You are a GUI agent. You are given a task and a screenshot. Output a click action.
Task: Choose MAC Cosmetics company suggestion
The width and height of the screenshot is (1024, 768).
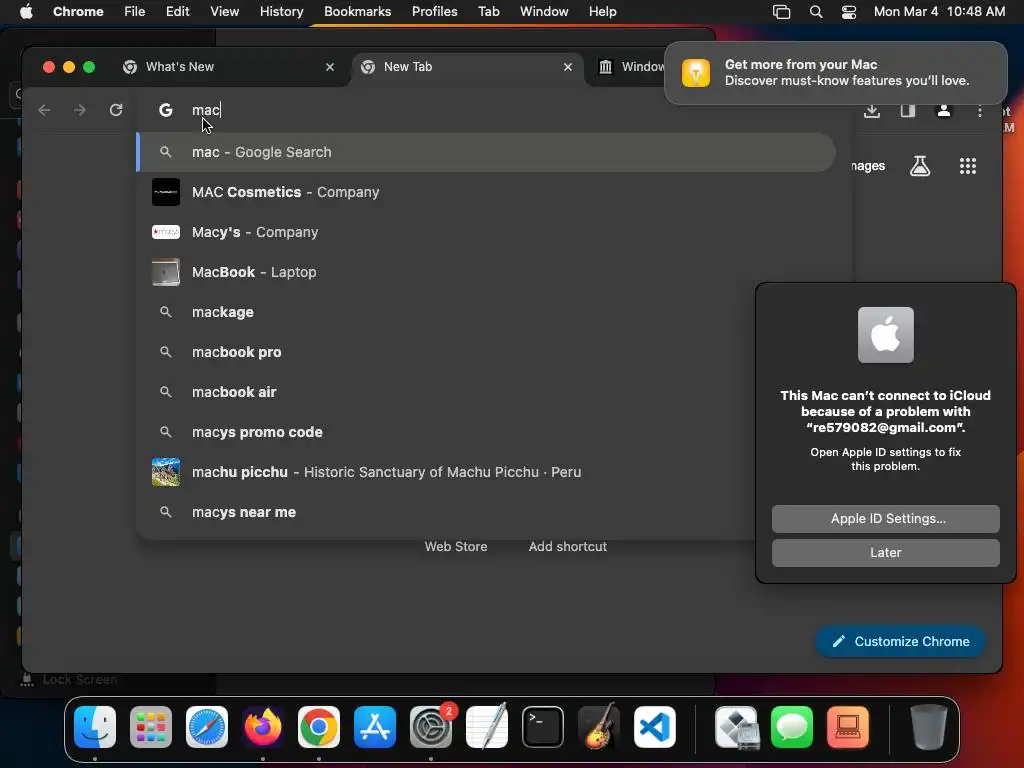click(486, 192)
